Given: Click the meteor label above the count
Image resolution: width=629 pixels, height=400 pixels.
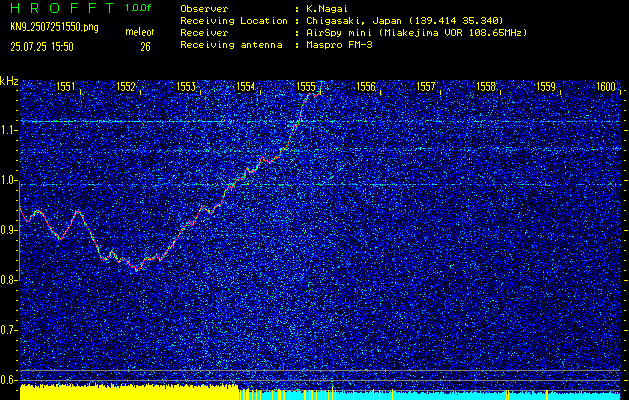Looking at the screenshot, I should [140, 32].
